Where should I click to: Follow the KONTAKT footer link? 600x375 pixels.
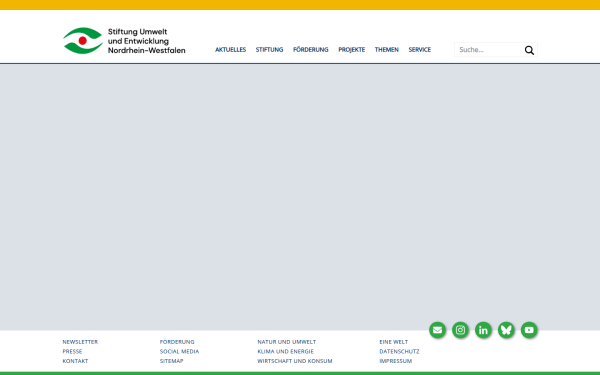75,361
